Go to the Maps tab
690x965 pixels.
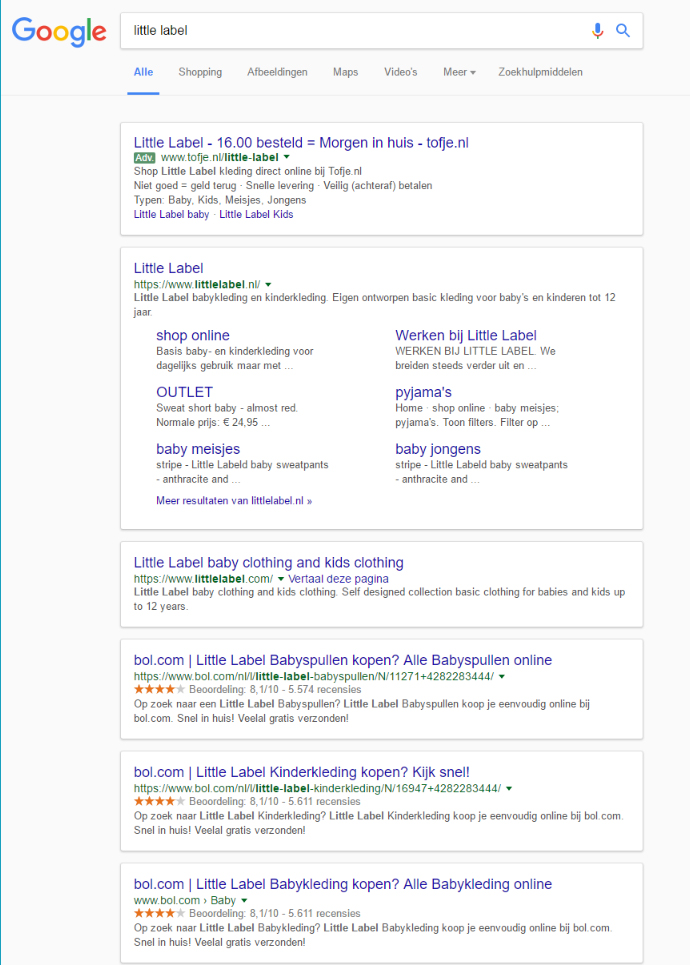pyautogui.click(x=345, y=72)
